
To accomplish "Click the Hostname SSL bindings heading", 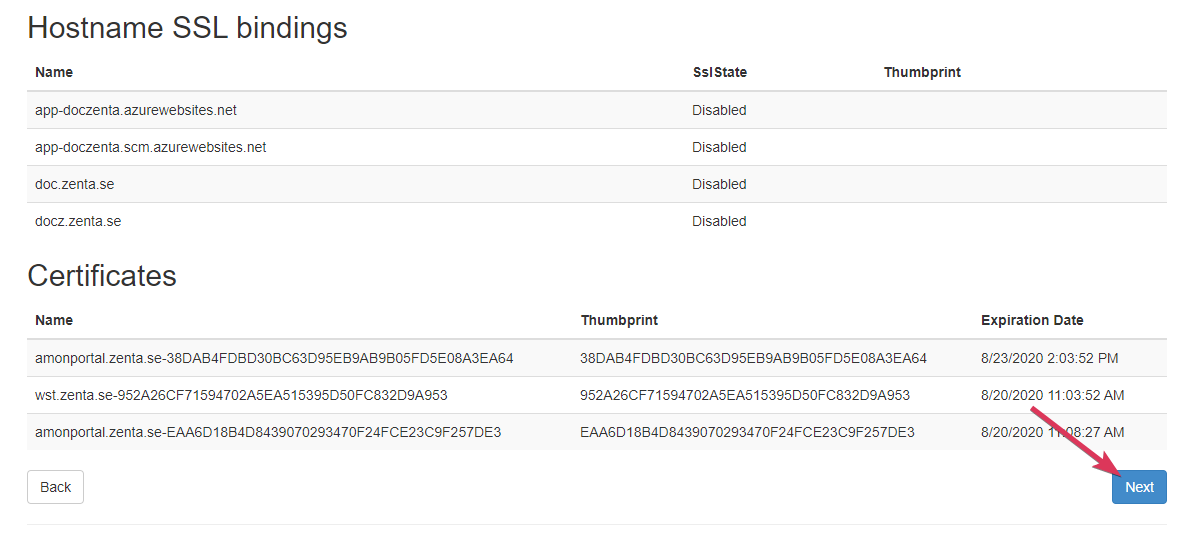I will click(x=187, y=28).
